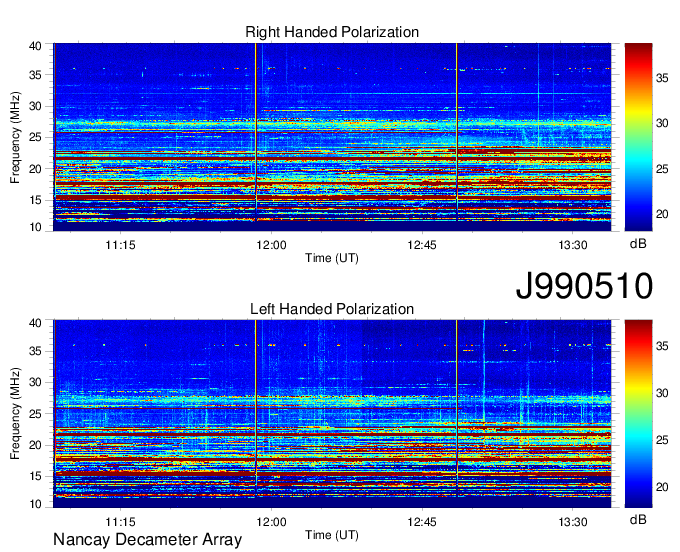
Task: Click the 'Nancay Decameter Array' caption
Action: click(147, 540)
